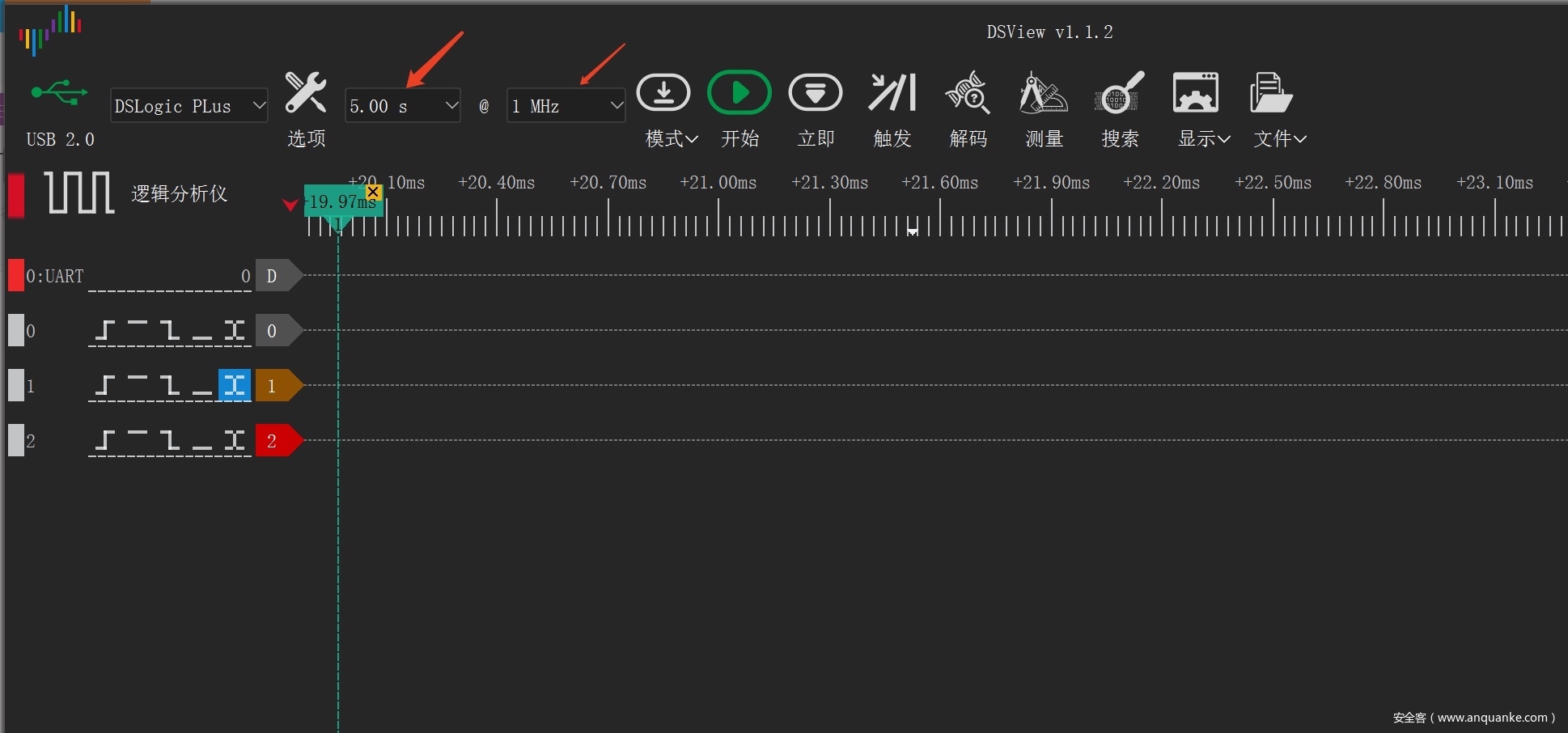This screenshot has width=1568, height=733.
Task: Open the 选项 options wrench icon
Action: point(306,93)
